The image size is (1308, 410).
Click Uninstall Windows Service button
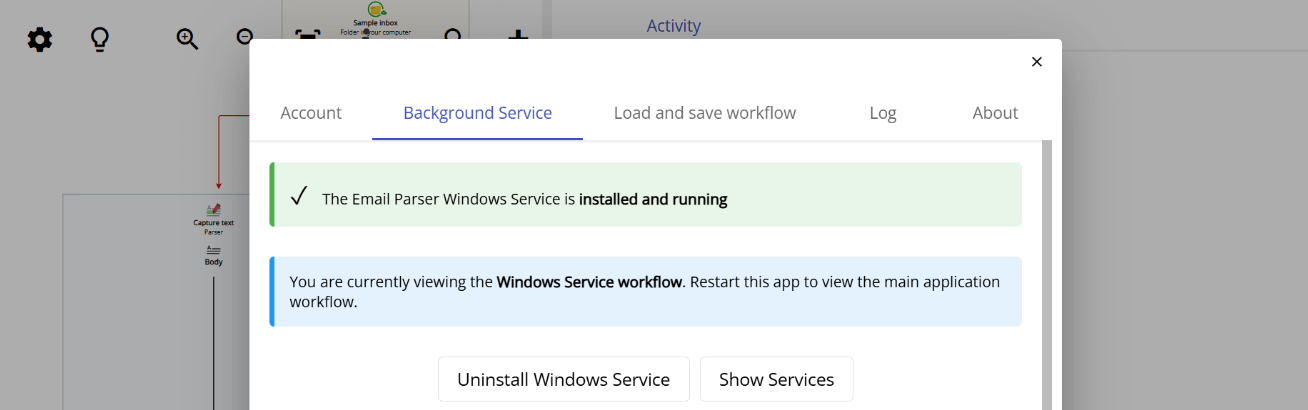click(x=564, y=379)
